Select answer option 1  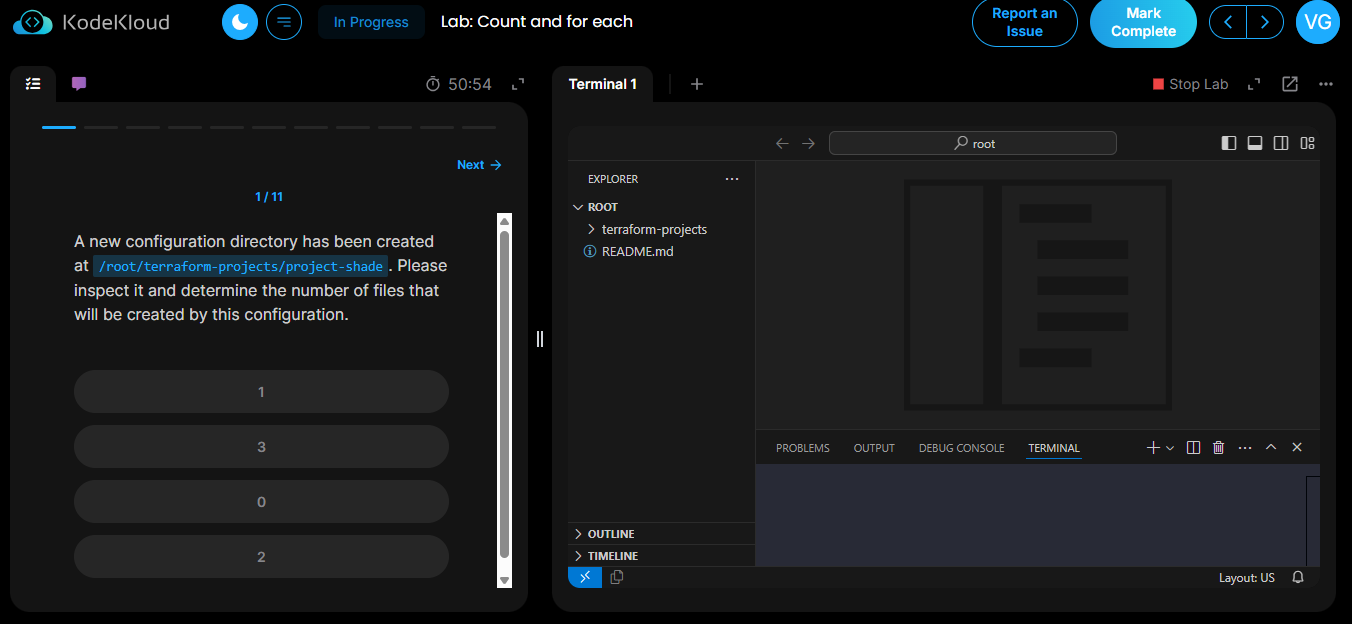pyautogui.click(x=261, y=392)
